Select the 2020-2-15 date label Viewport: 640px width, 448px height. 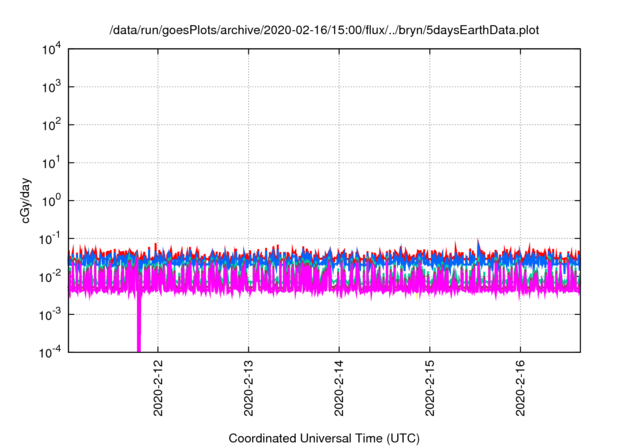click(430, 388)
